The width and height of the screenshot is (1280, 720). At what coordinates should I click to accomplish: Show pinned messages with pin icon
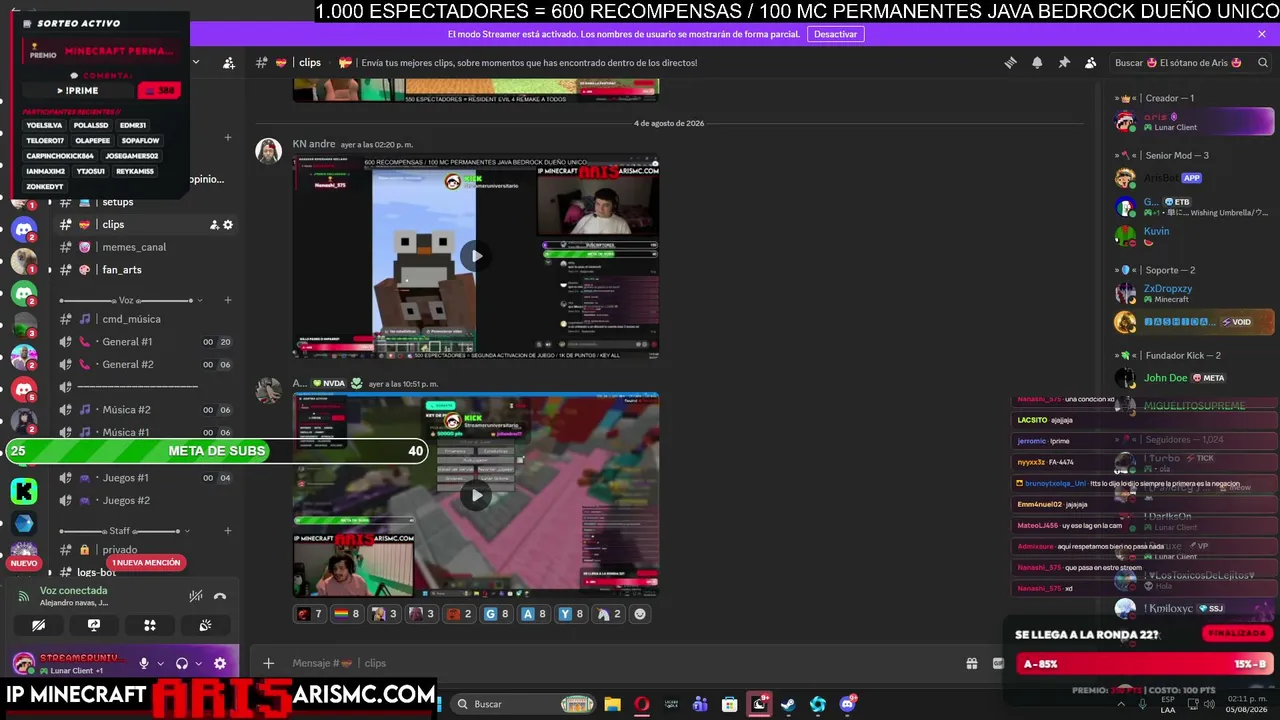(x=1064, y=62)
